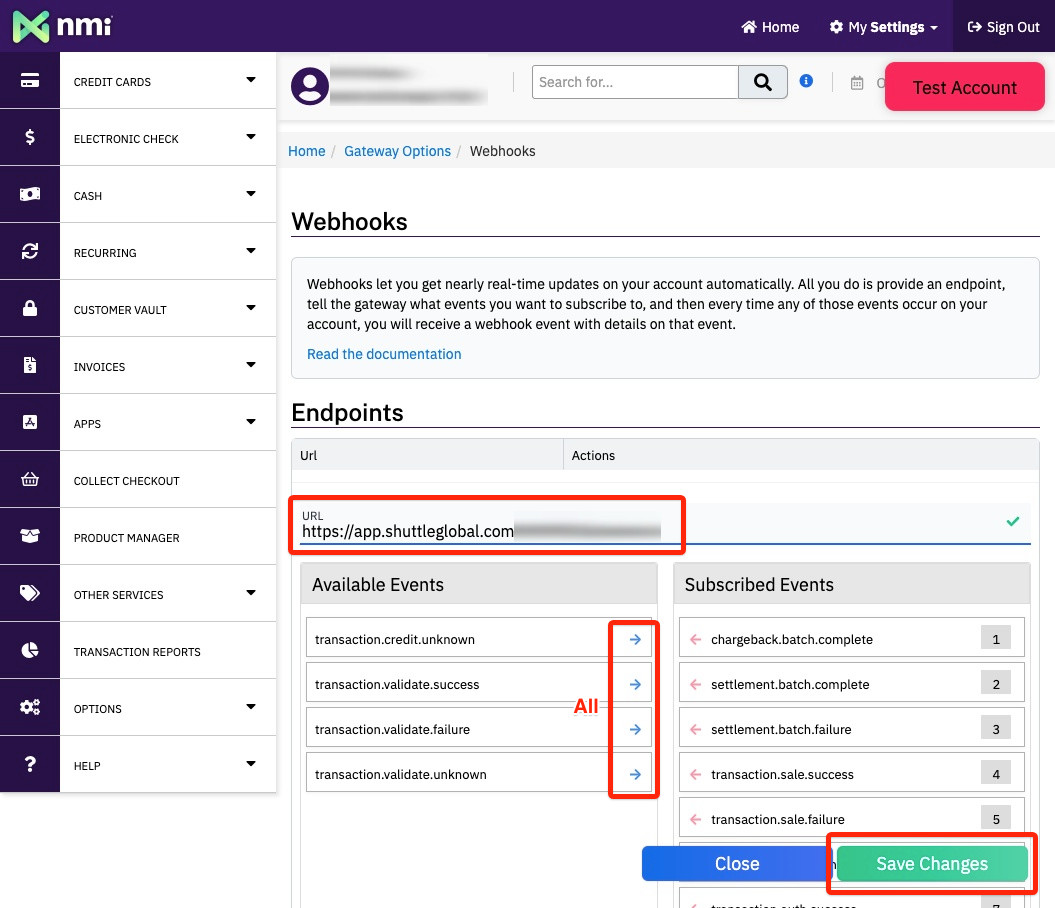Click the NMI logo

(x=62, y=26)
